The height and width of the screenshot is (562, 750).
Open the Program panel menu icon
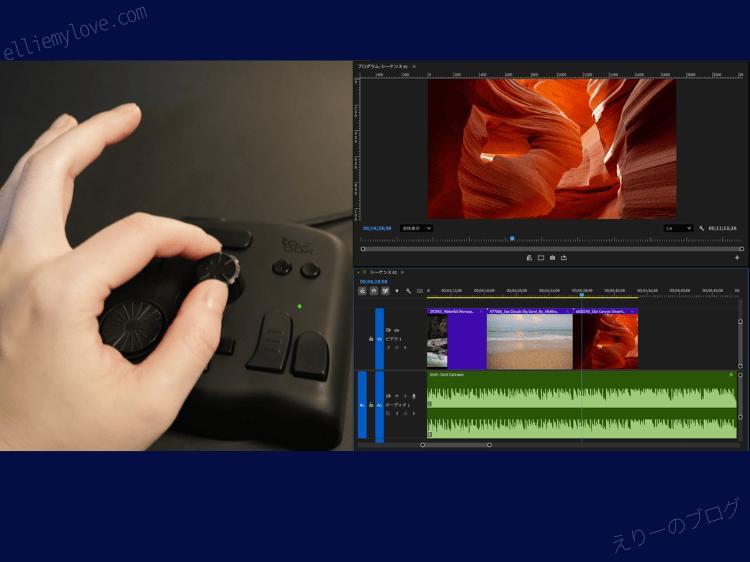[x=414, y=66]
